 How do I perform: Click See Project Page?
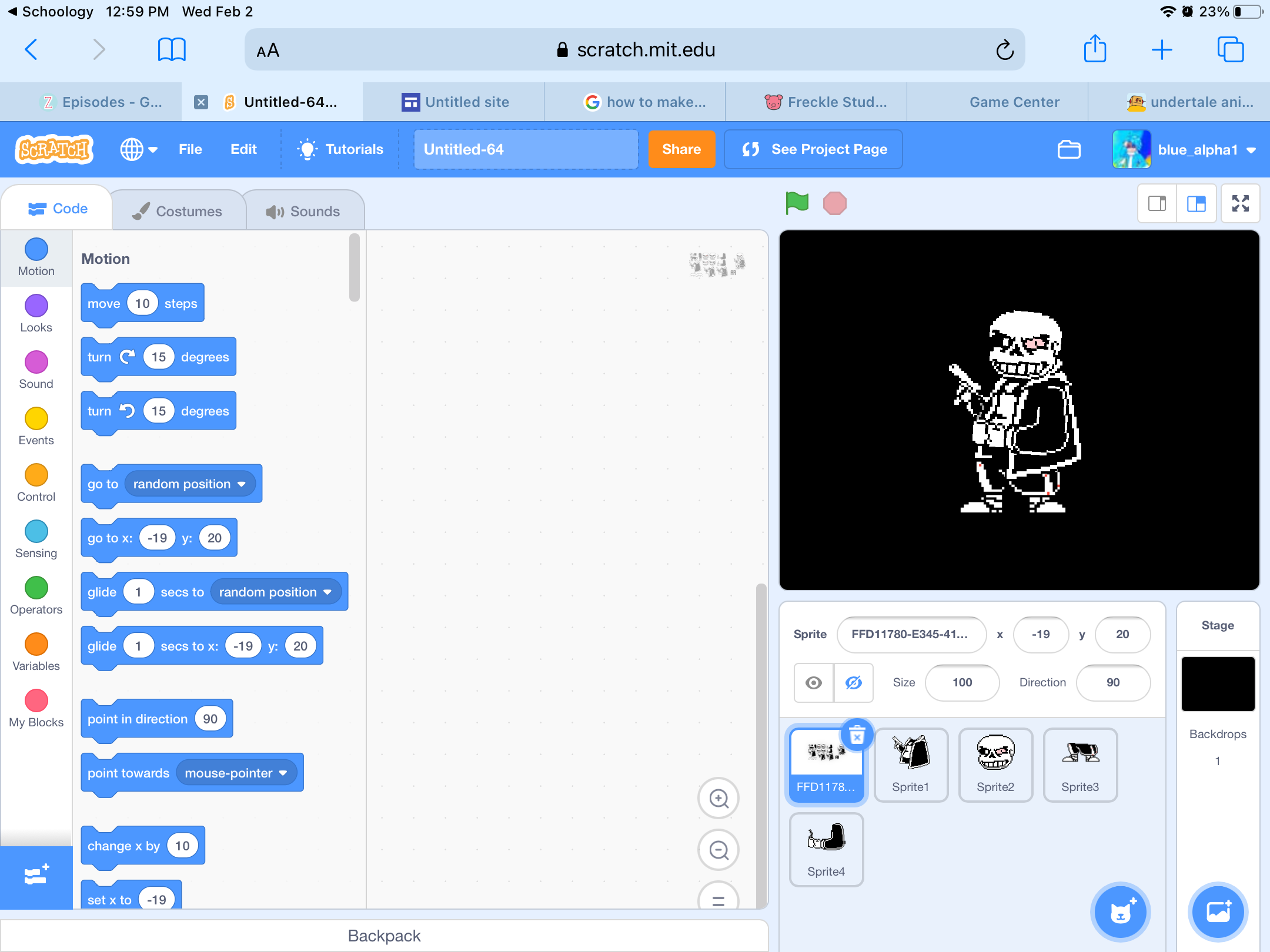click(813, 149)
